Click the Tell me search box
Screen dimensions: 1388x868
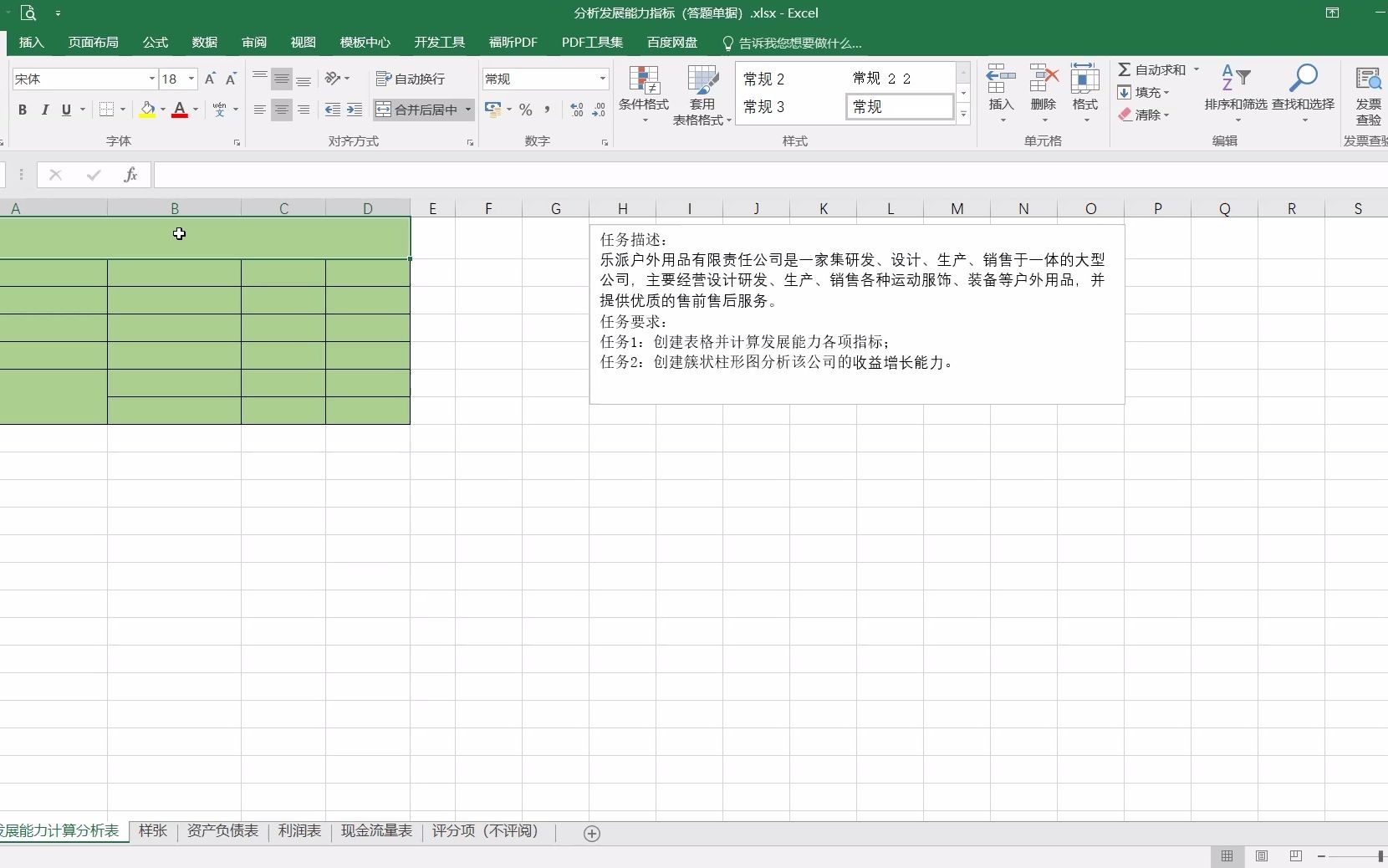(792, 43)
